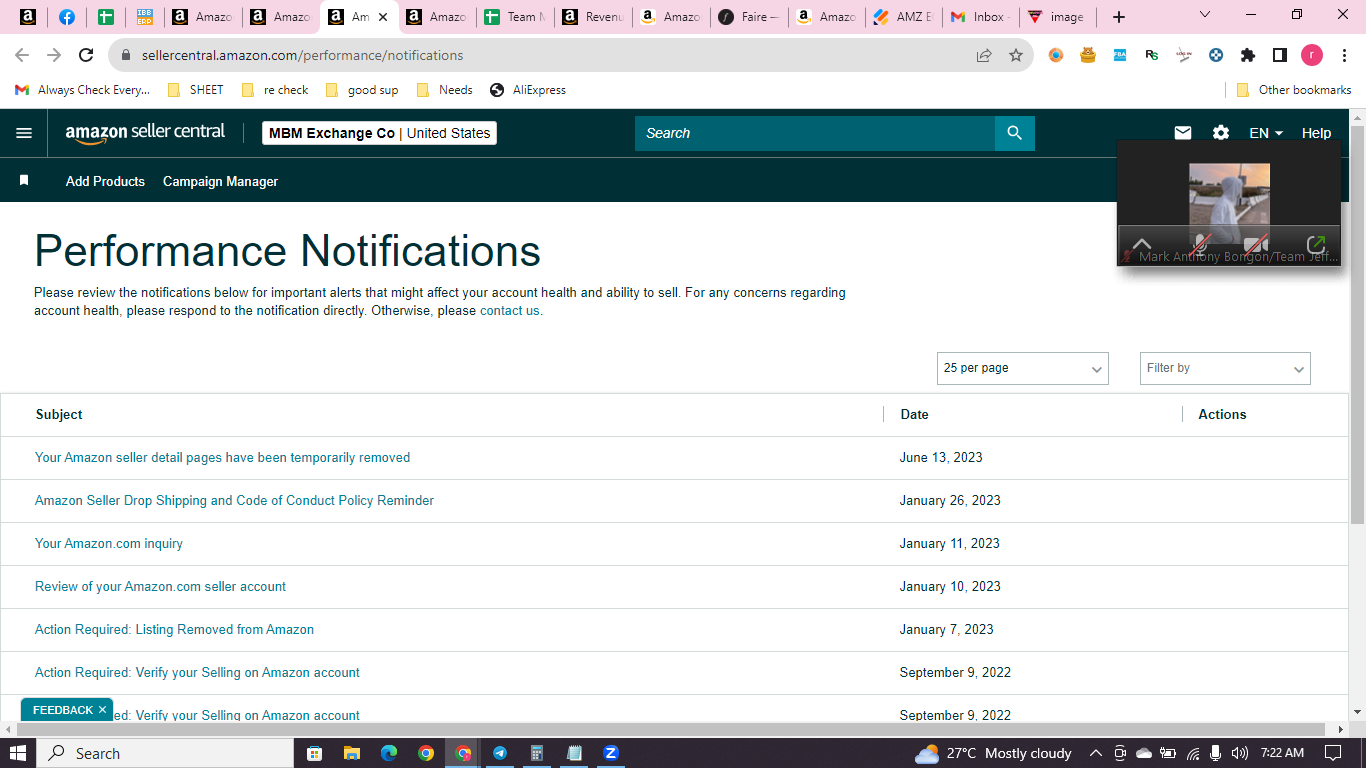This screenshot has height=768, width=1366.
Task: Start video in Zoom mini window
Action: tap(1256, 245)
